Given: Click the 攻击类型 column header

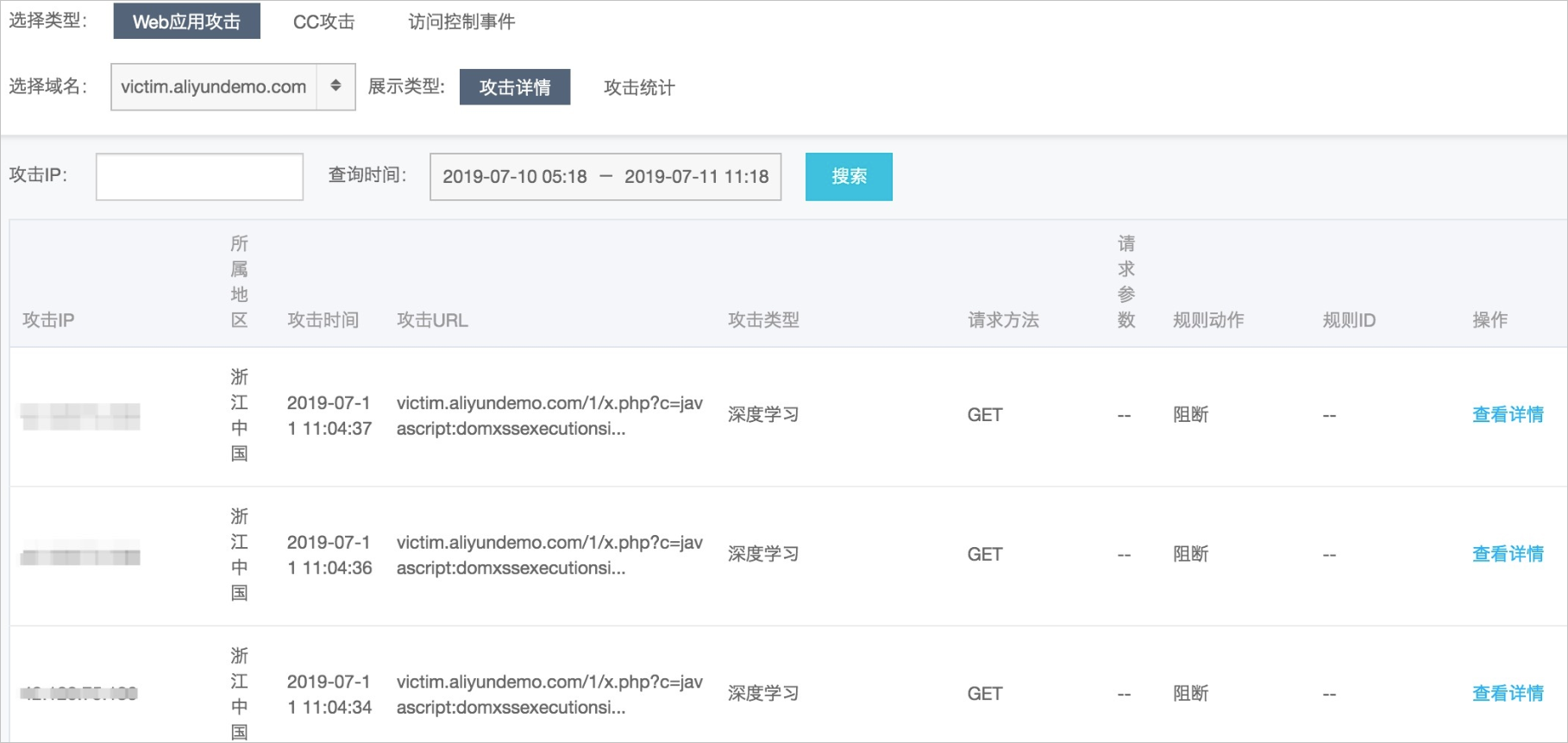Looking at the screenshot, I should [763, 320].
